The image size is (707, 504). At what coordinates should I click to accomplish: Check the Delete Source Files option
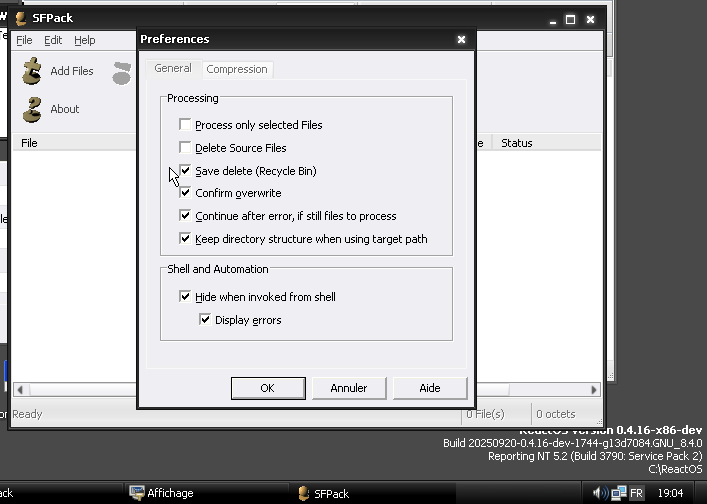[185, 148]
